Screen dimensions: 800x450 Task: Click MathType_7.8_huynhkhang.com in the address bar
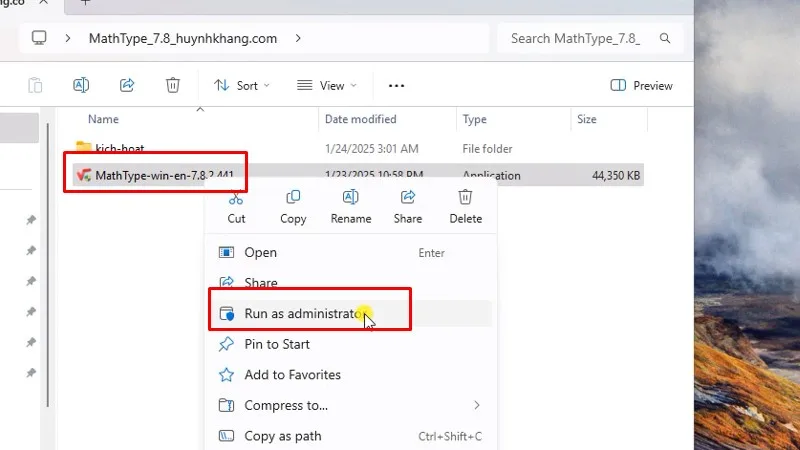pyautogui.click(x=183, y=38)
